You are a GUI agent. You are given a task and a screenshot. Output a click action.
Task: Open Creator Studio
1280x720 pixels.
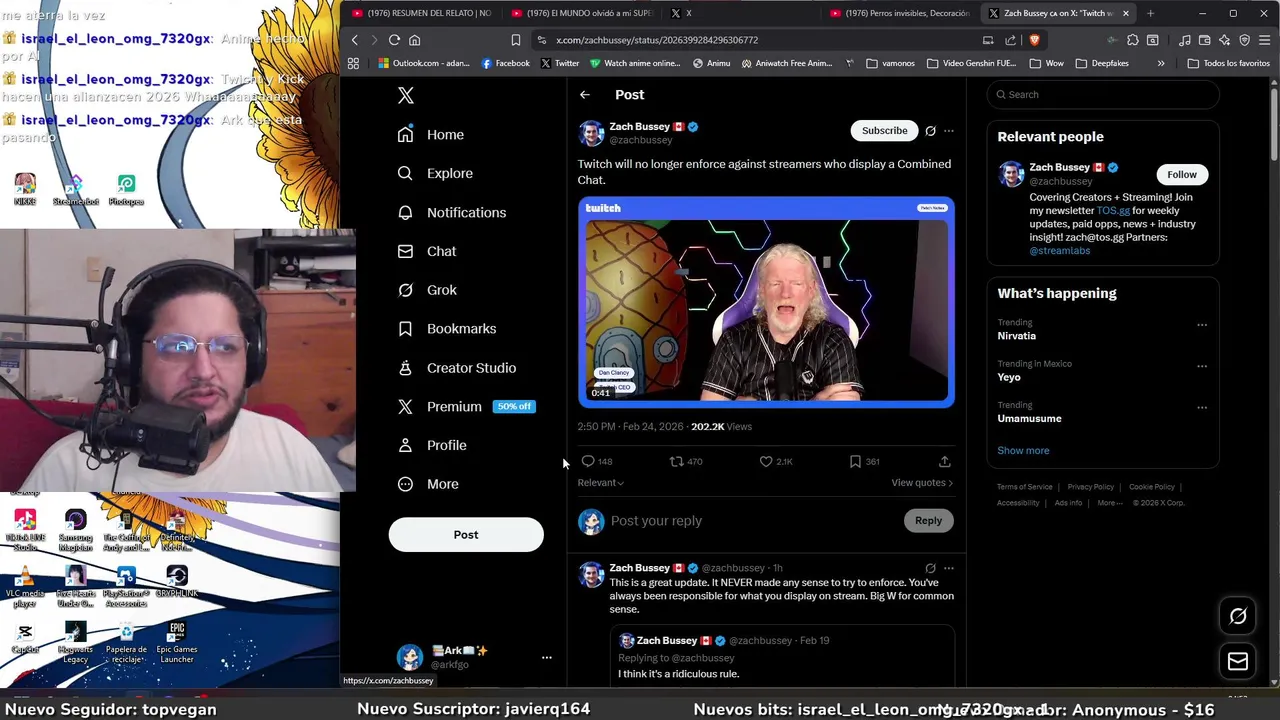(457, 368)
